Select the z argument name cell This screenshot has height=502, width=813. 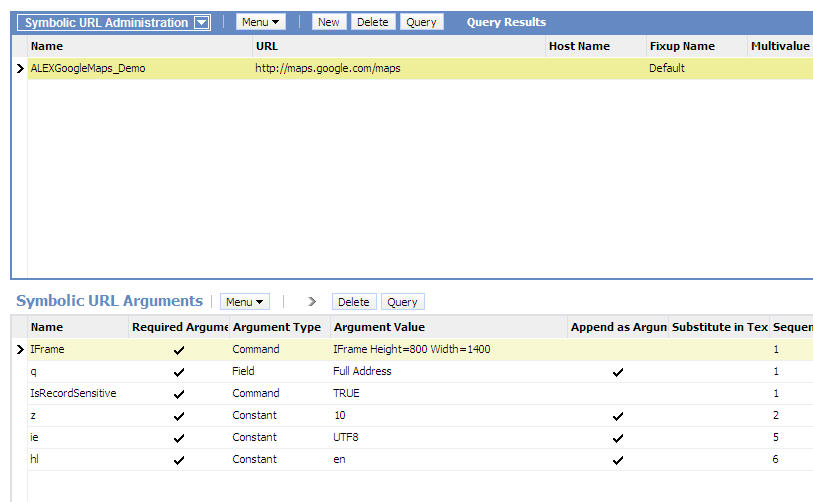78,415
